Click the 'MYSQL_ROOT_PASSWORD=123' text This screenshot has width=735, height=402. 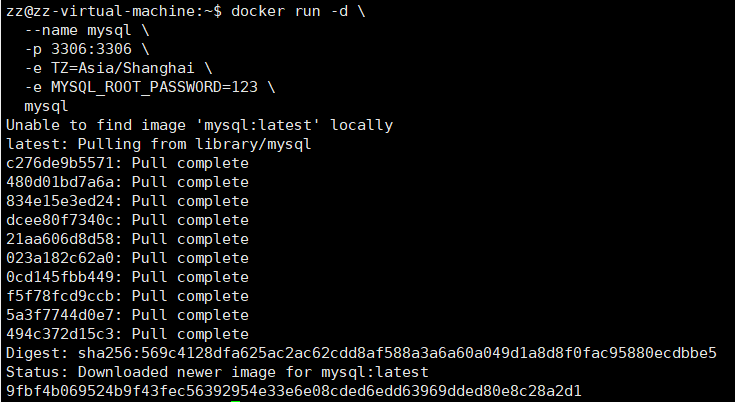154,87
